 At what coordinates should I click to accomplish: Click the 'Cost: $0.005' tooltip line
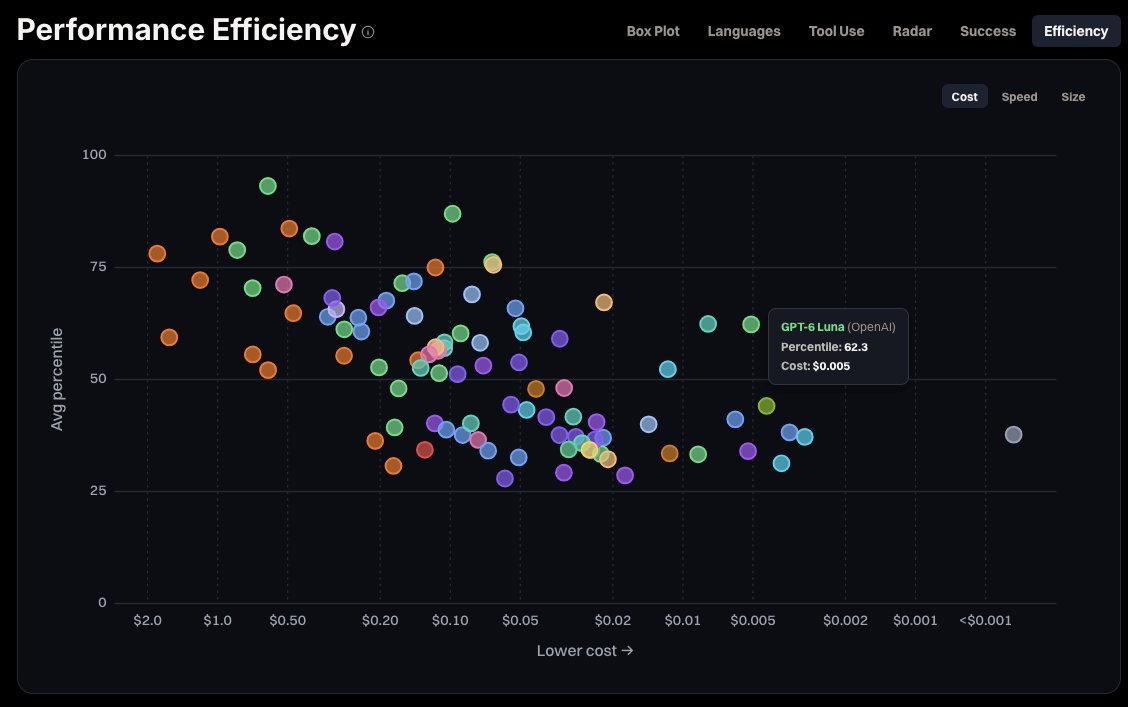click(815, 366)
